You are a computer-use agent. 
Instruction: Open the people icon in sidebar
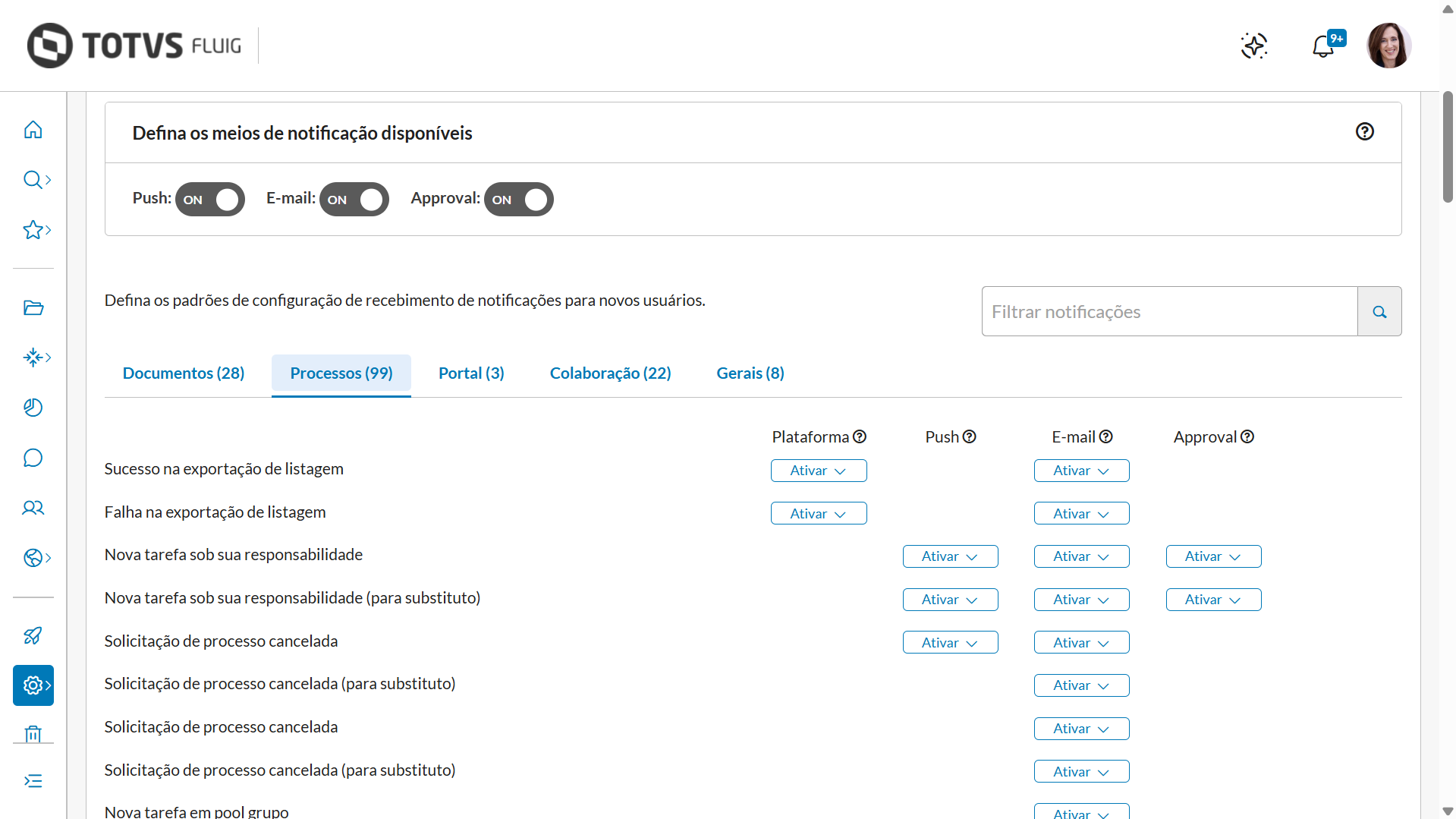(x=33, y=508)
